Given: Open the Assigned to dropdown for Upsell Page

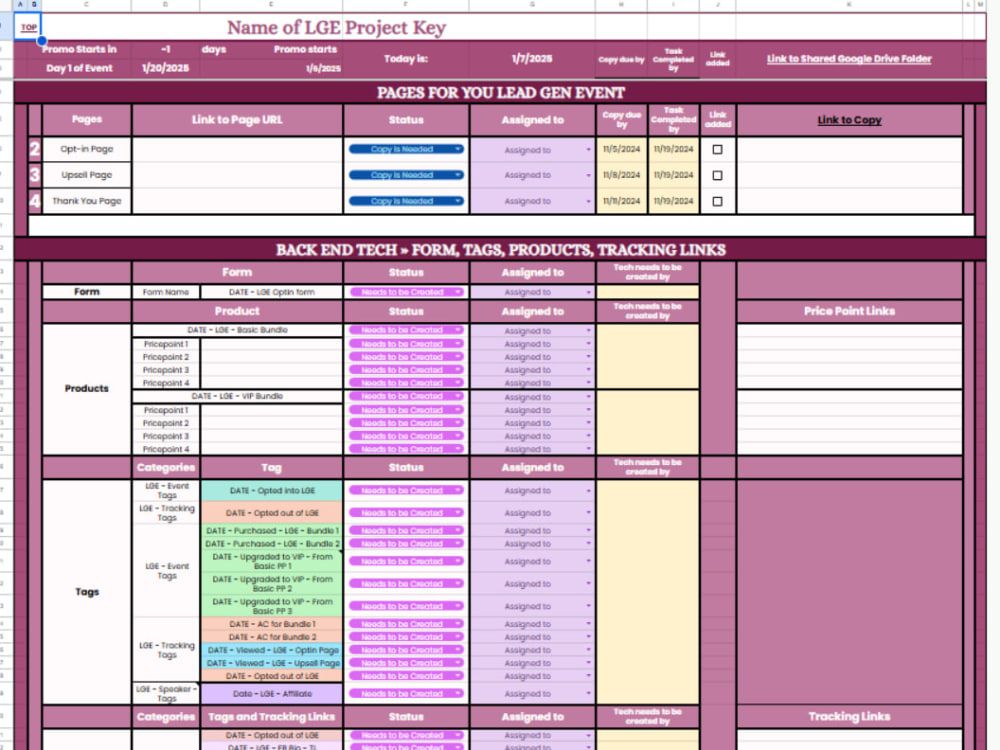Looking at the screenshot, I should 532,175.
